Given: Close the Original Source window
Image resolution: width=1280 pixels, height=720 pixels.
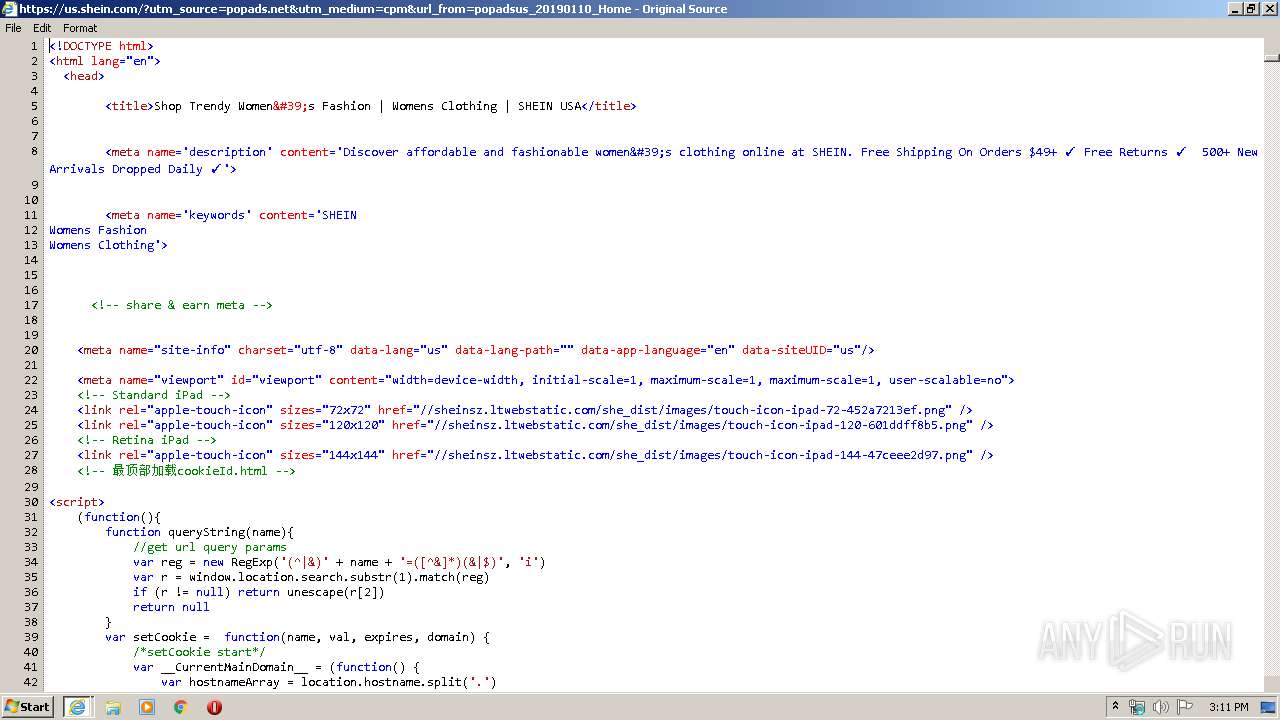Looking at the screenshot, I should click(x=1268, y=9).
